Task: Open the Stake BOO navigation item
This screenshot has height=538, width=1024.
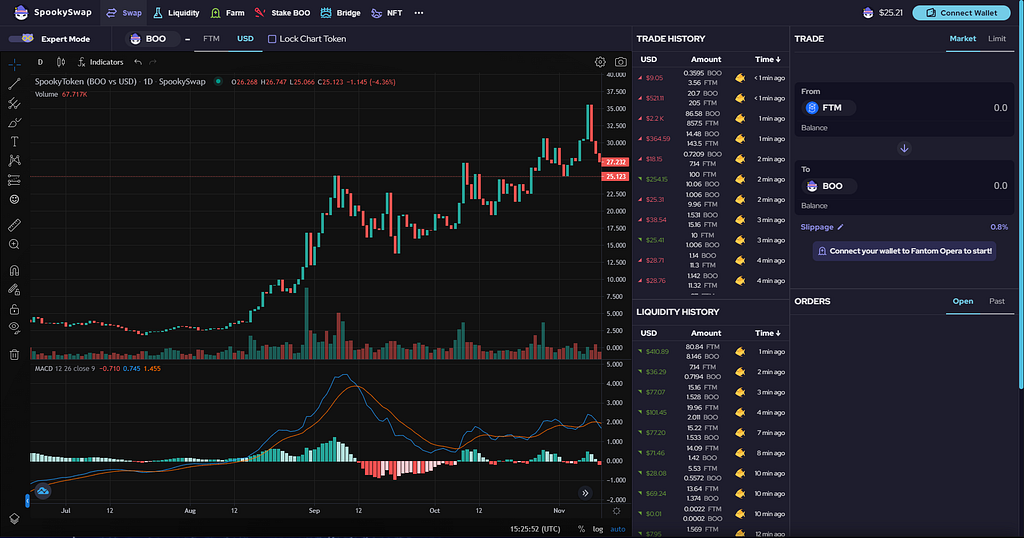Action: [282, 12]
